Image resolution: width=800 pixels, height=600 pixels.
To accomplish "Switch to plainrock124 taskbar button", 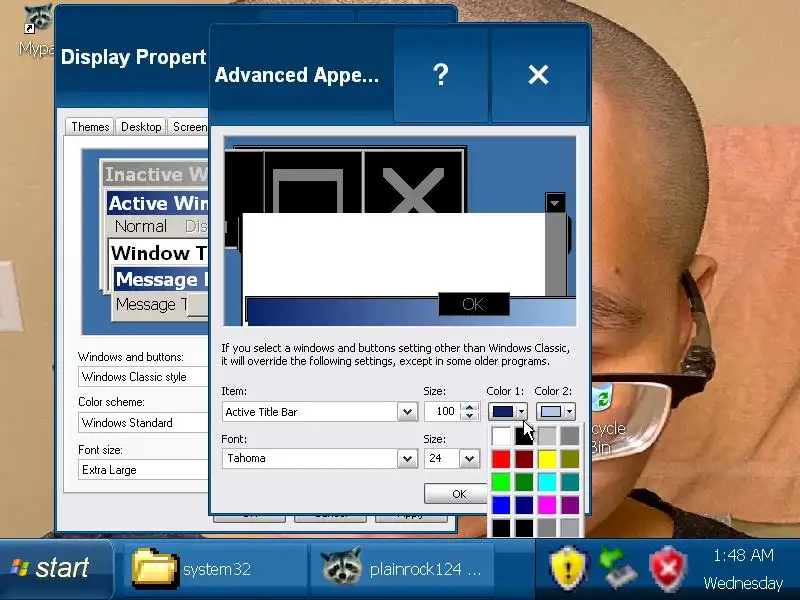I will pyautogui.click(x=402, y=569).
